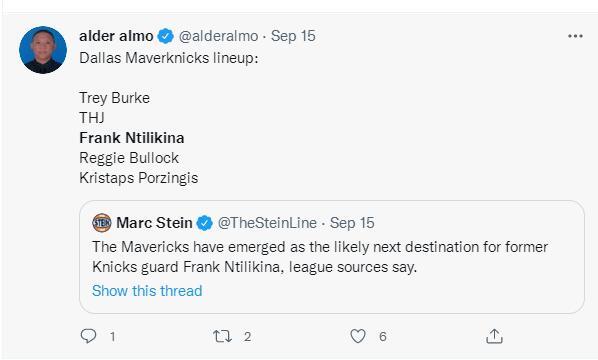Viewport: 598px width, 360px height.
Task: Click the Marc Stein display name
Action: pyautogui.click(x=154, y=223)
